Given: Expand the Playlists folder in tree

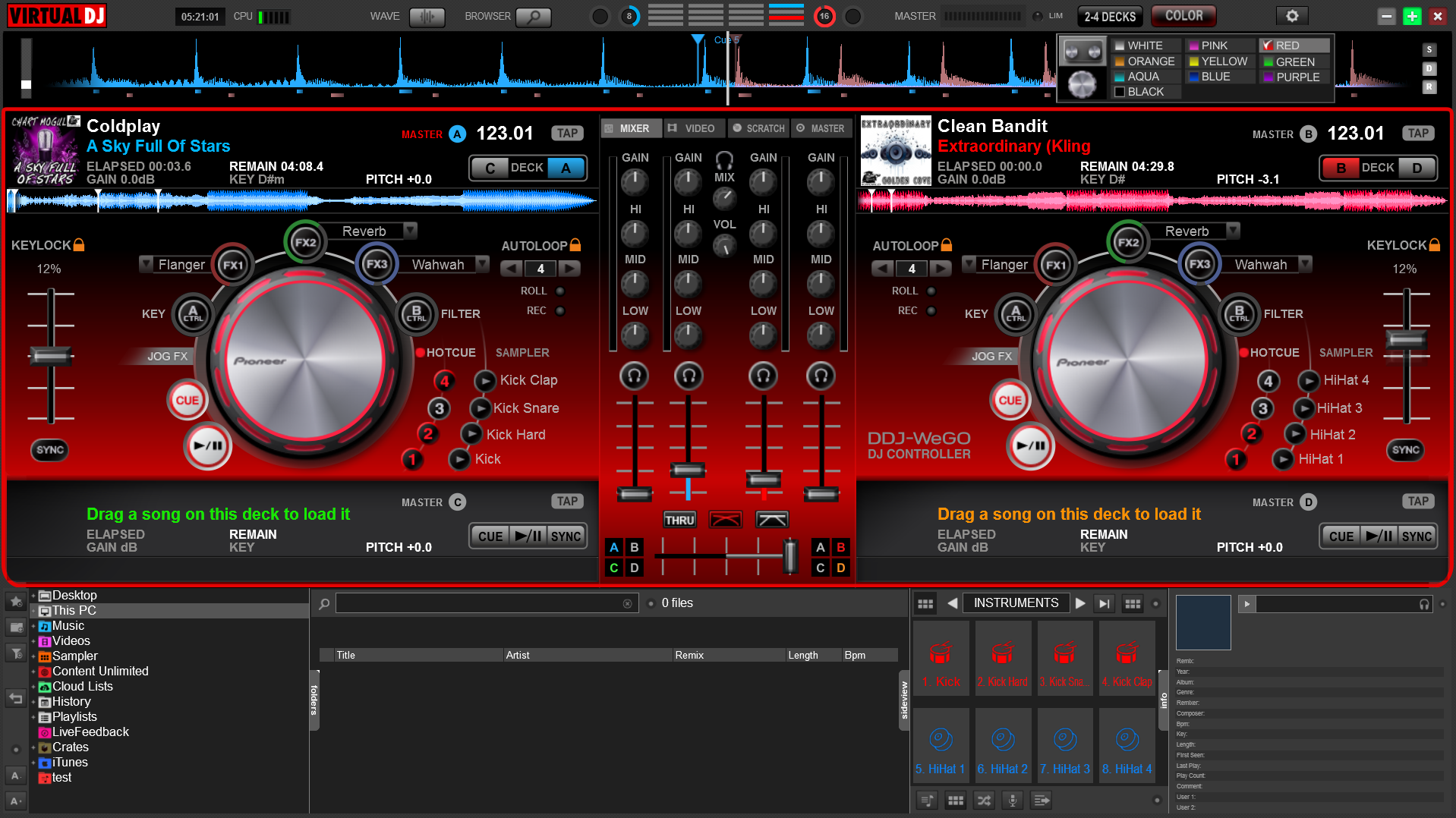Looking at the screenshot, I should (33, 717).
